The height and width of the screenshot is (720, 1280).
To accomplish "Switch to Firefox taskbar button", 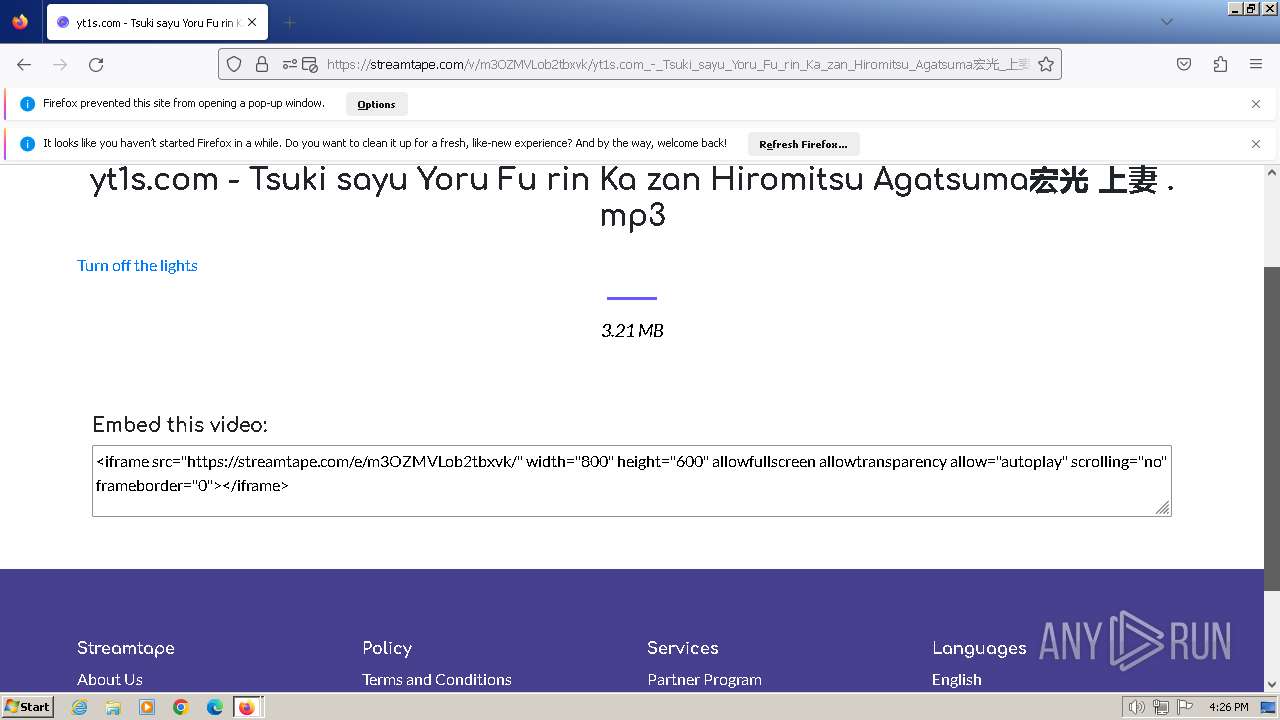I will [x=247, y=707].
